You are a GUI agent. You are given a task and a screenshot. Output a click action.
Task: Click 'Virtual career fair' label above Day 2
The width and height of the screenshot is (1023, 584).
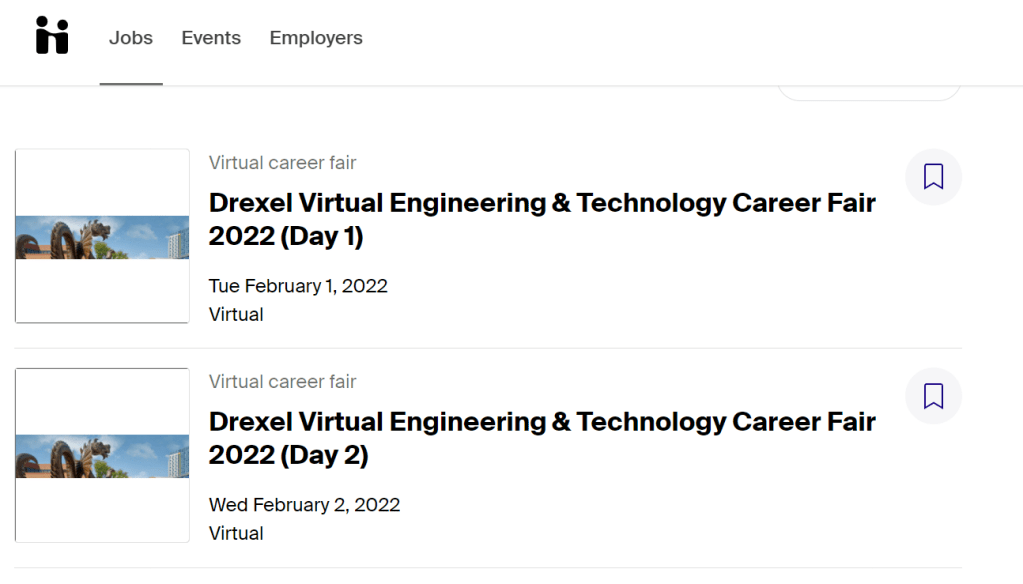(282, 382)
